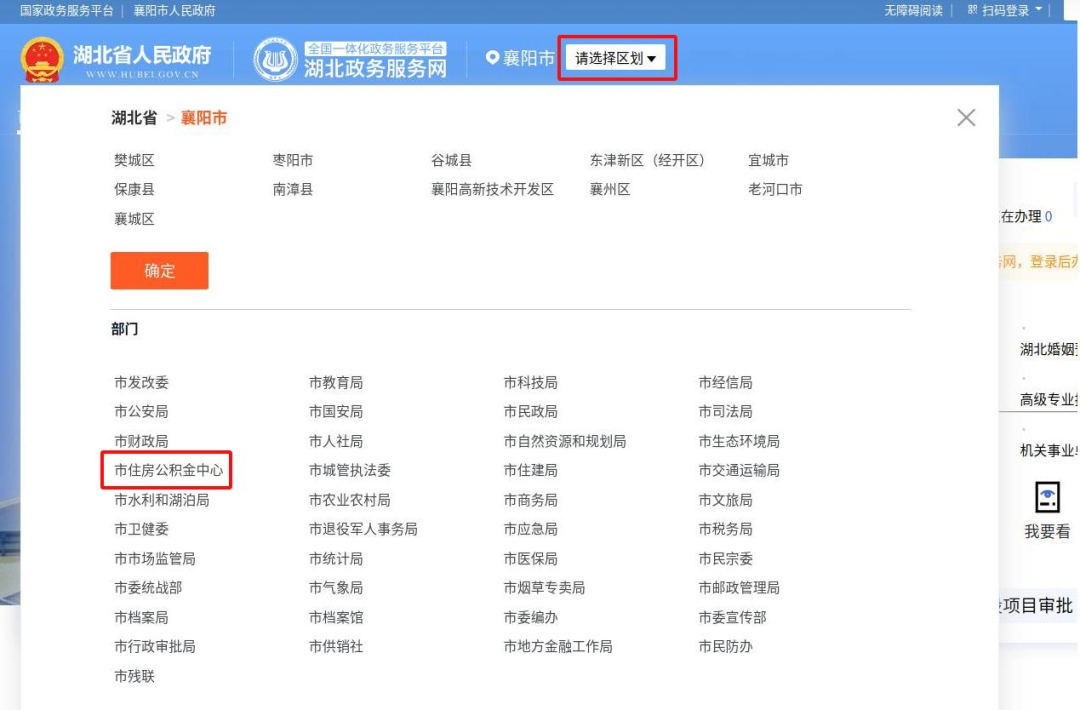Choose 老河口市 from the region list
The height and width of the screenshot is (710, 1080).
point(776,189)
